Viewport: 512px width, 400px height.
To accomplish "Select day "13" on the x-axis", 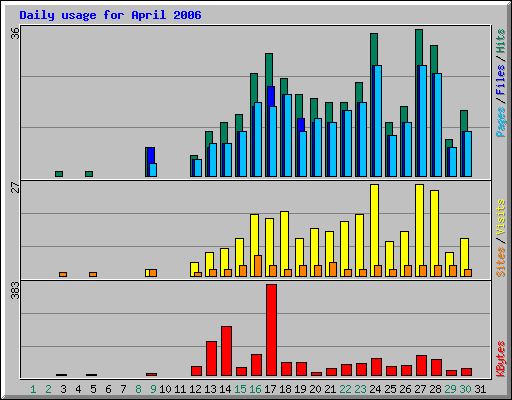I will pos(210,389).
